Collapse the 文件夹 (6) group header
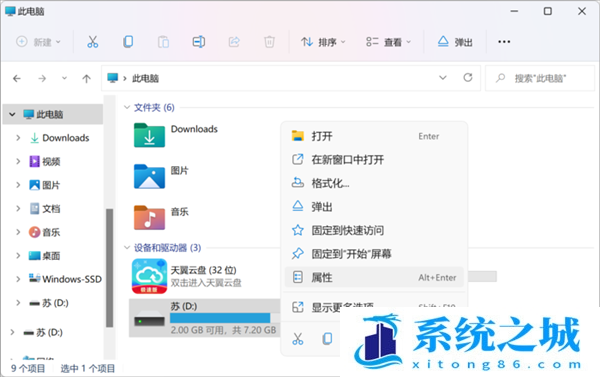This screenshot has width=600, height=377. pyautogui.click(x=127, y=108)
